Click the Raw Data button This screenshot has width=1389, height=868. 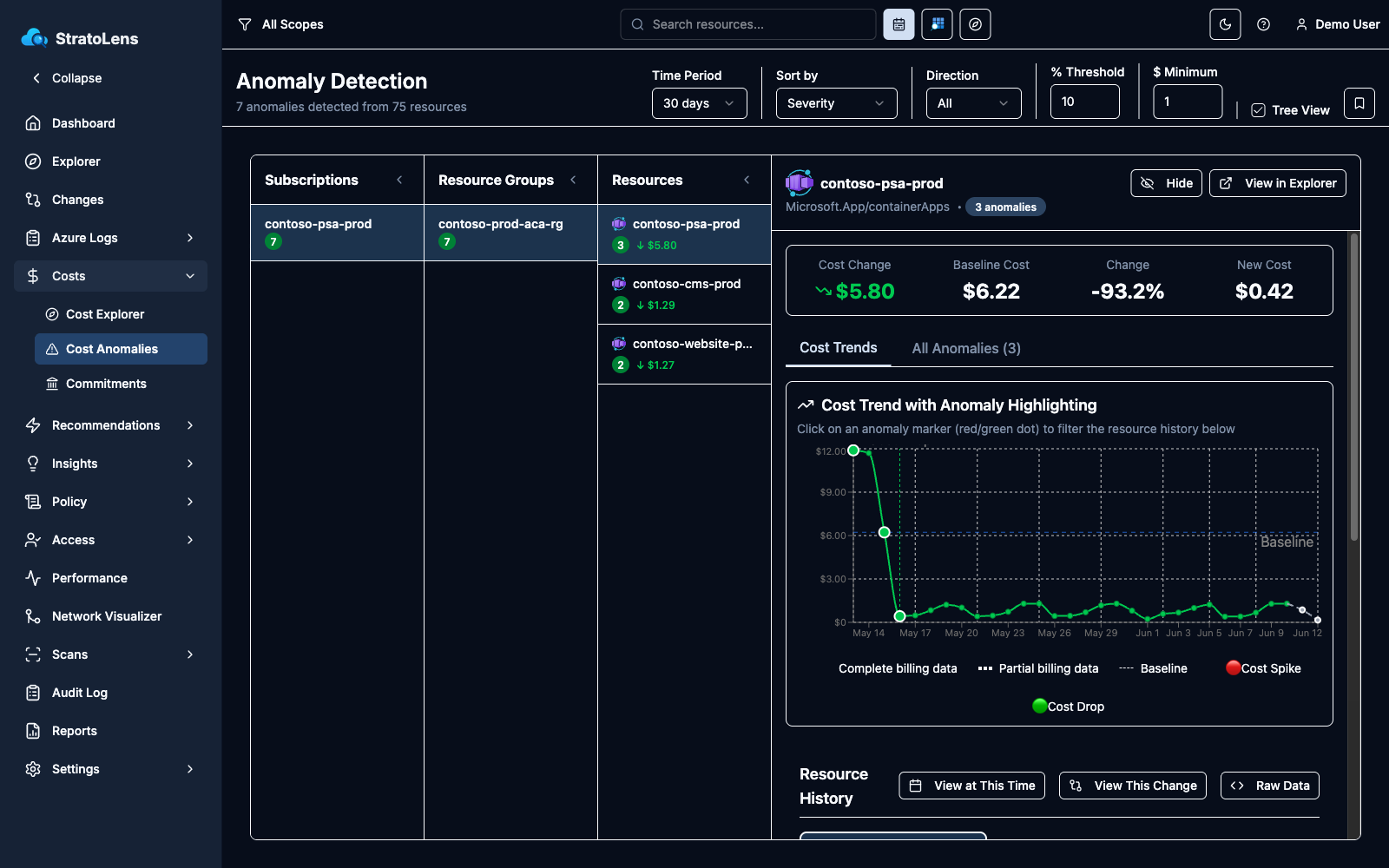click(1270, 786)
